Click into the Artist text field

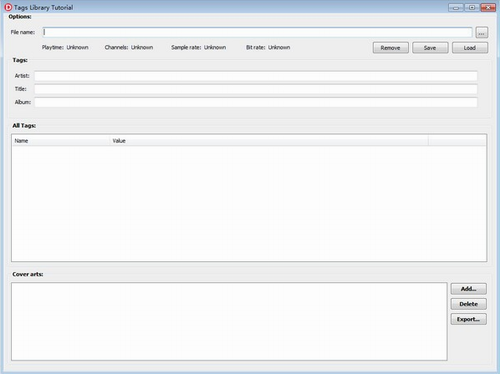click(x=256, y=76)
